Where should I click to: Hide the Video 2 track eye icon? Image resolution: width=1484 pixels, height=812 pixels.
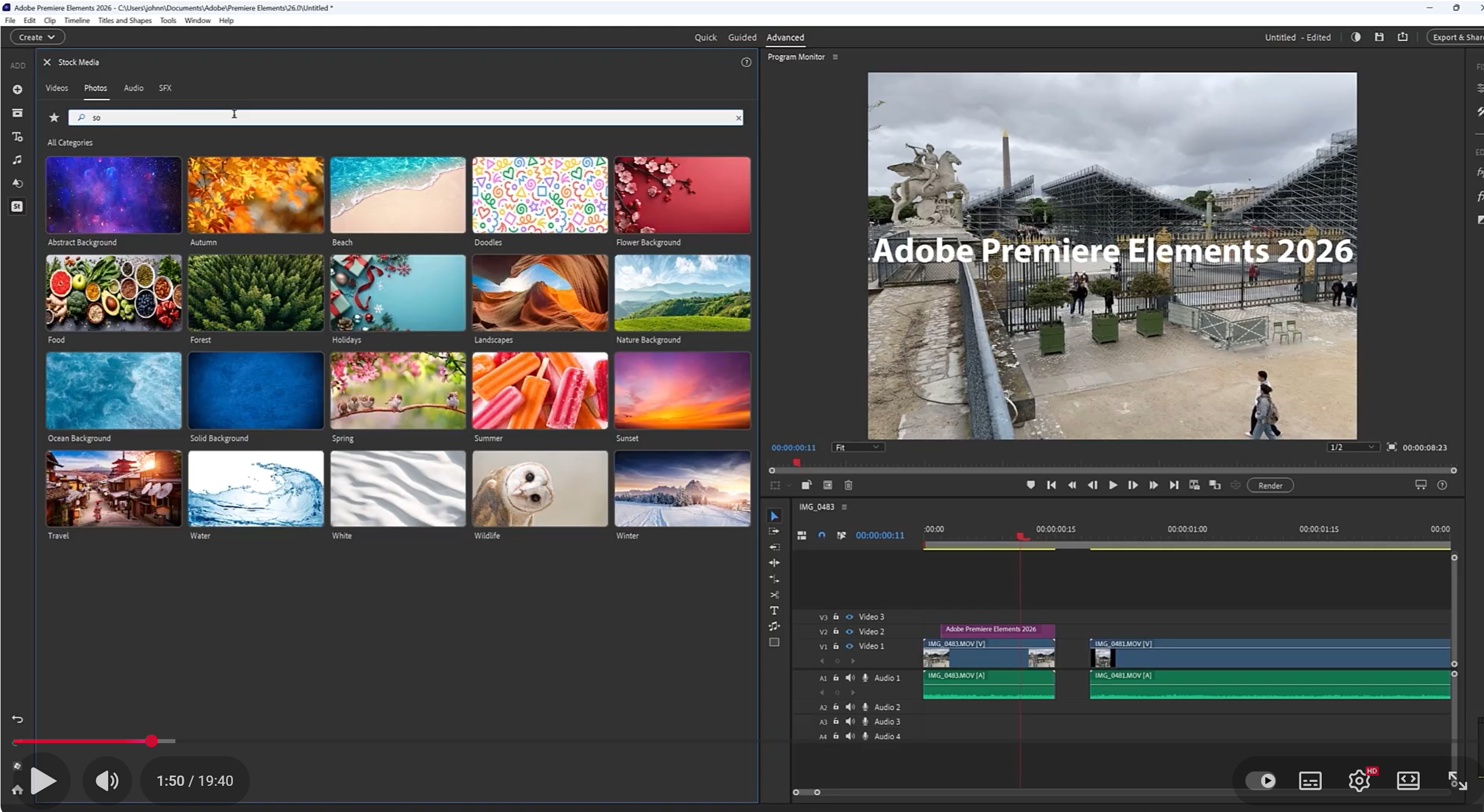point(849,631)
